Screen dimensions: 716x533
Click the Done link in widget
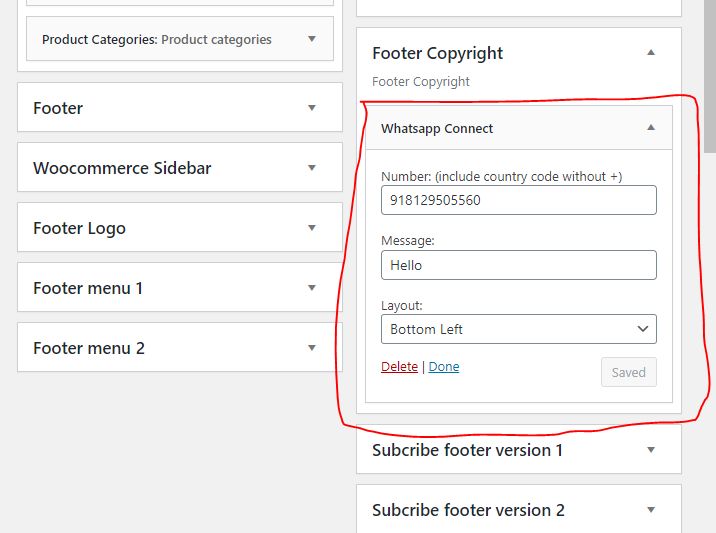(444, 367)
